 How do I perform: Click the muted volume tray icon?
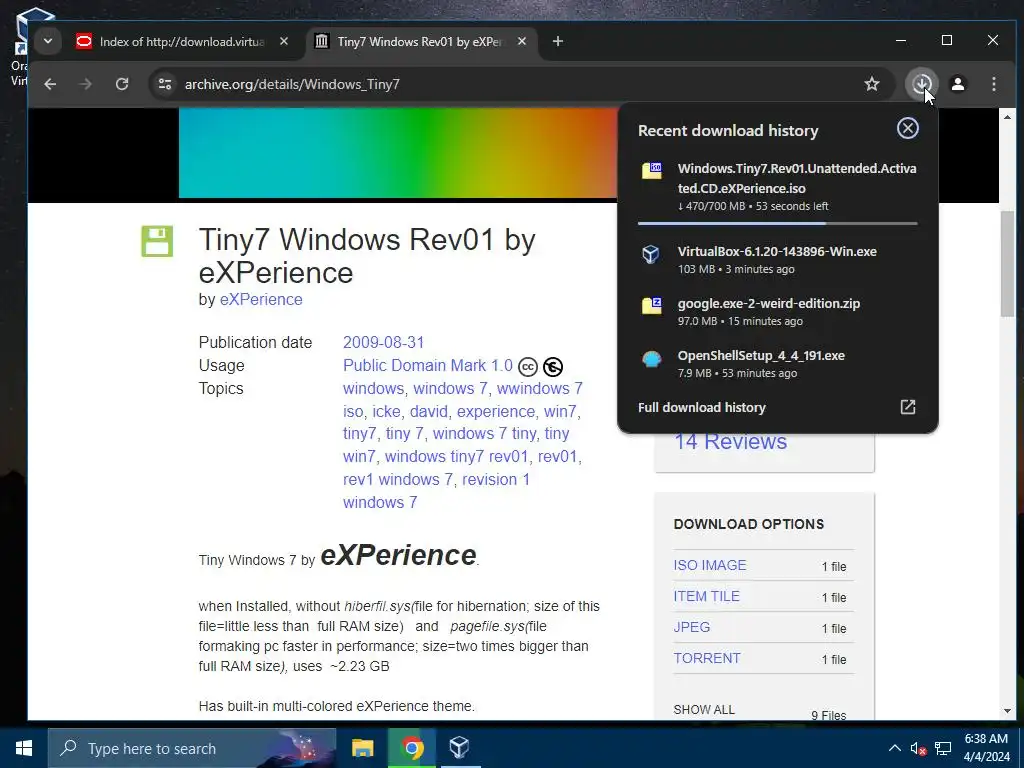pyautogui.click(x=918, y=749)
